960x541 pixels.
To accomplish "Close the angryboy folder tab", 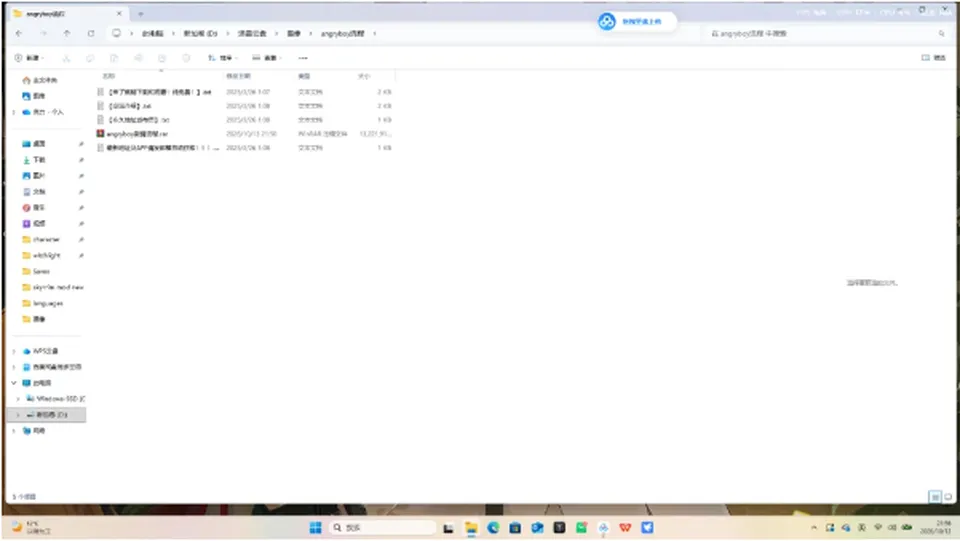I will 119,13.
